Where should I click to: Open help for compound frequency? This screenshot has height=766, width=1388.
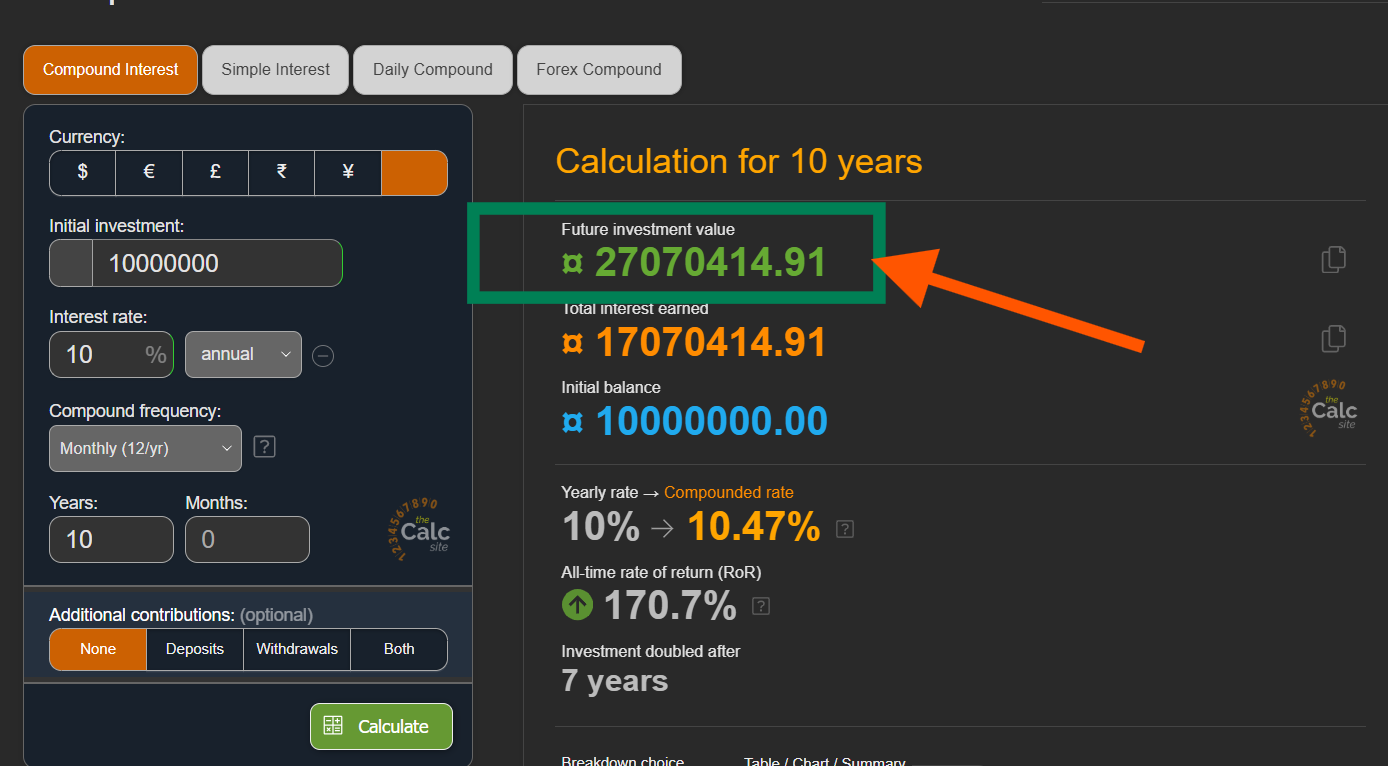[x=264, y=447]
